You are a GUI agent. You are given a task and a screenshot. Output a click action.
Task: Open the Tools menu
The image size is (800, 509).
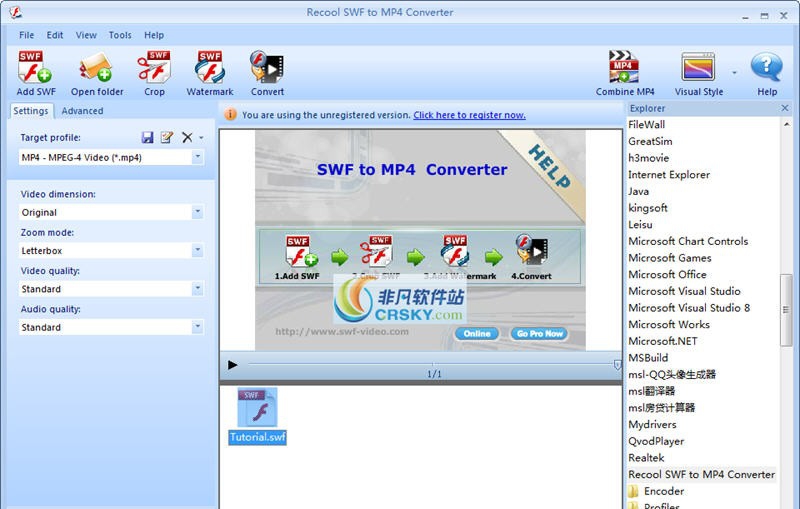(x=120, y=35)
